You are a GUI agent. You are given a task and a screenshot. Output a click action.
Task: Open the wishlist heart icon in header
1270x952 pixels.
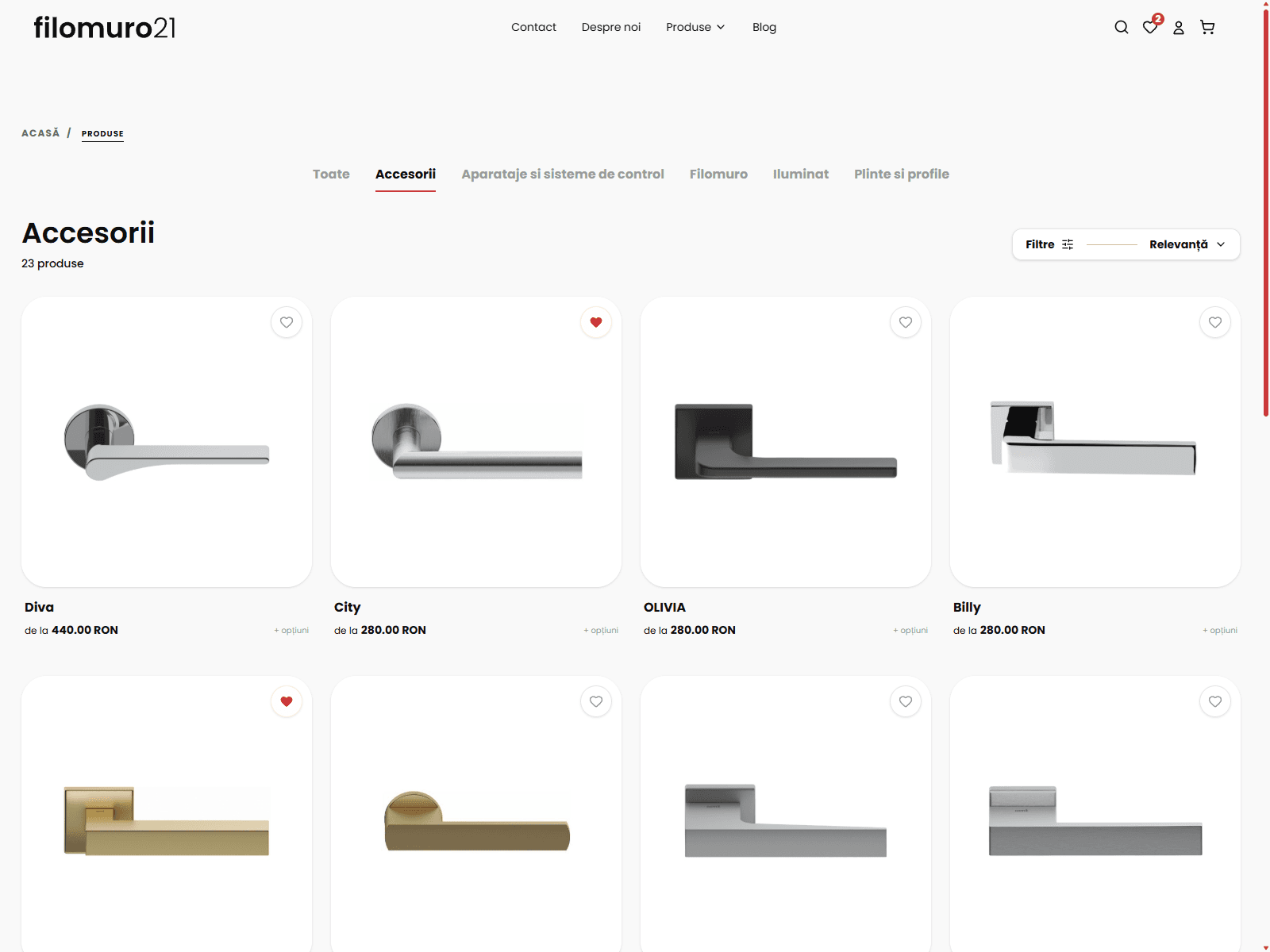click(1150, 27)
